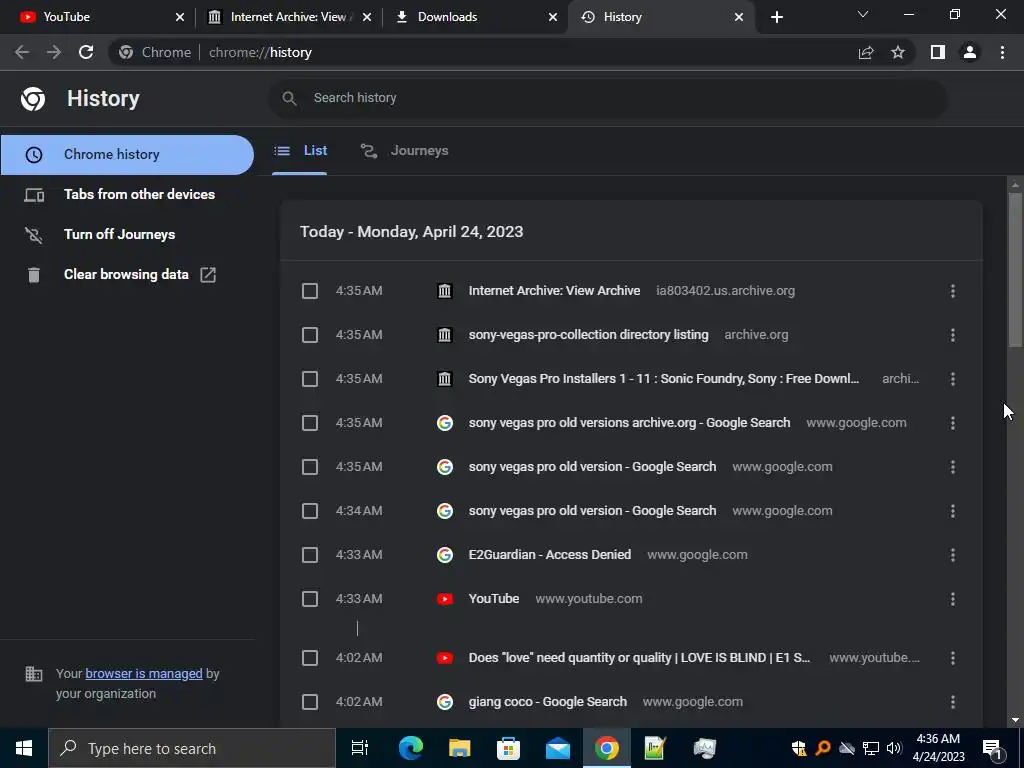Select the List tab

coord(300,151)
